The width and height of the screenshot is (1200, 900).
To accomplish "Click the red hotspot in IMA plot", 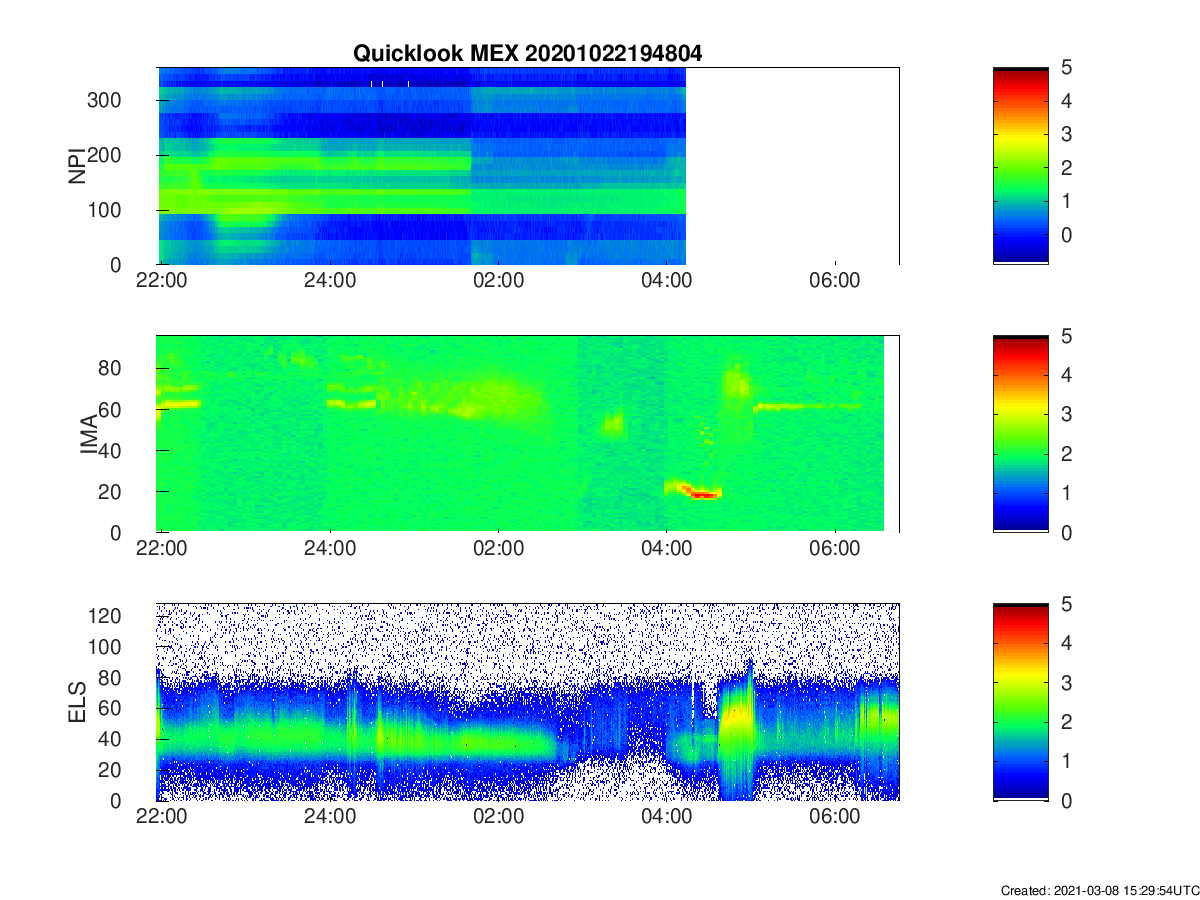I will (703, 493).
